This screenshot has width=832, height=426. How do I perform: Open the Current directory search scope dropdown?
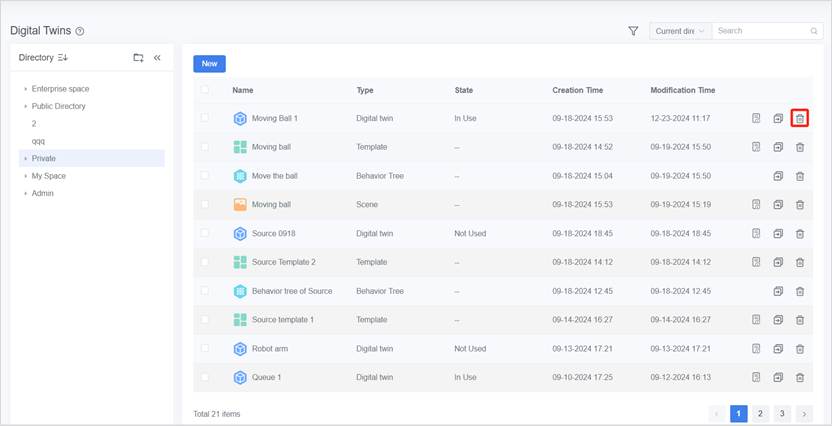click(x=679, y=31)
